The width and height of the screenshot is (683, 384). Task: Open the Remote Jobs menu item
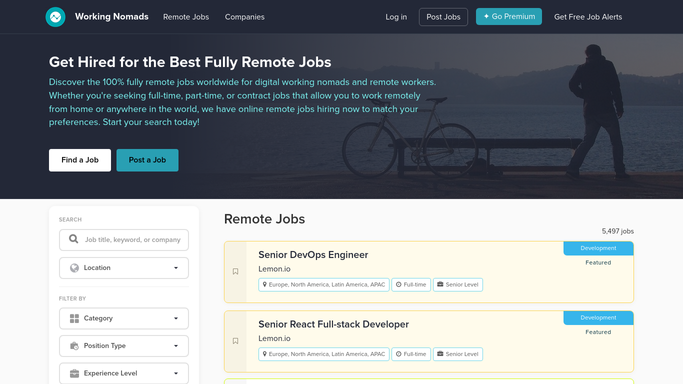pos(186,17)
